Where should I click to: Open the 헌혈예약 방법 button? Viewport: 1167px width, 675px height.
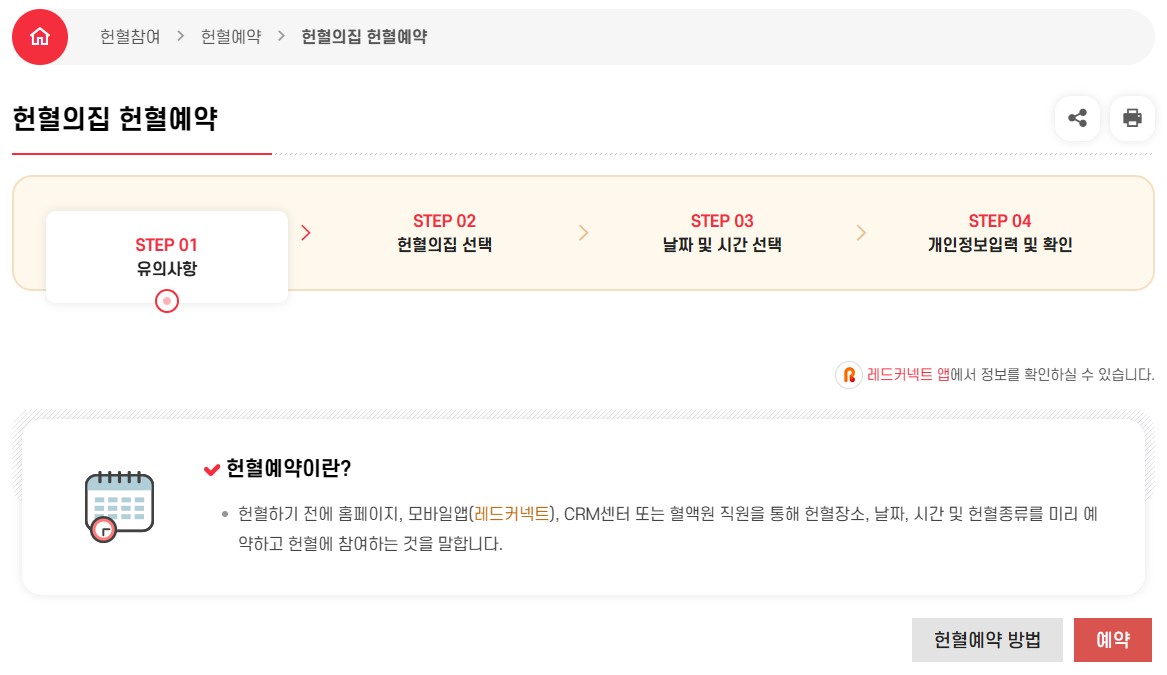coord(987,639)
